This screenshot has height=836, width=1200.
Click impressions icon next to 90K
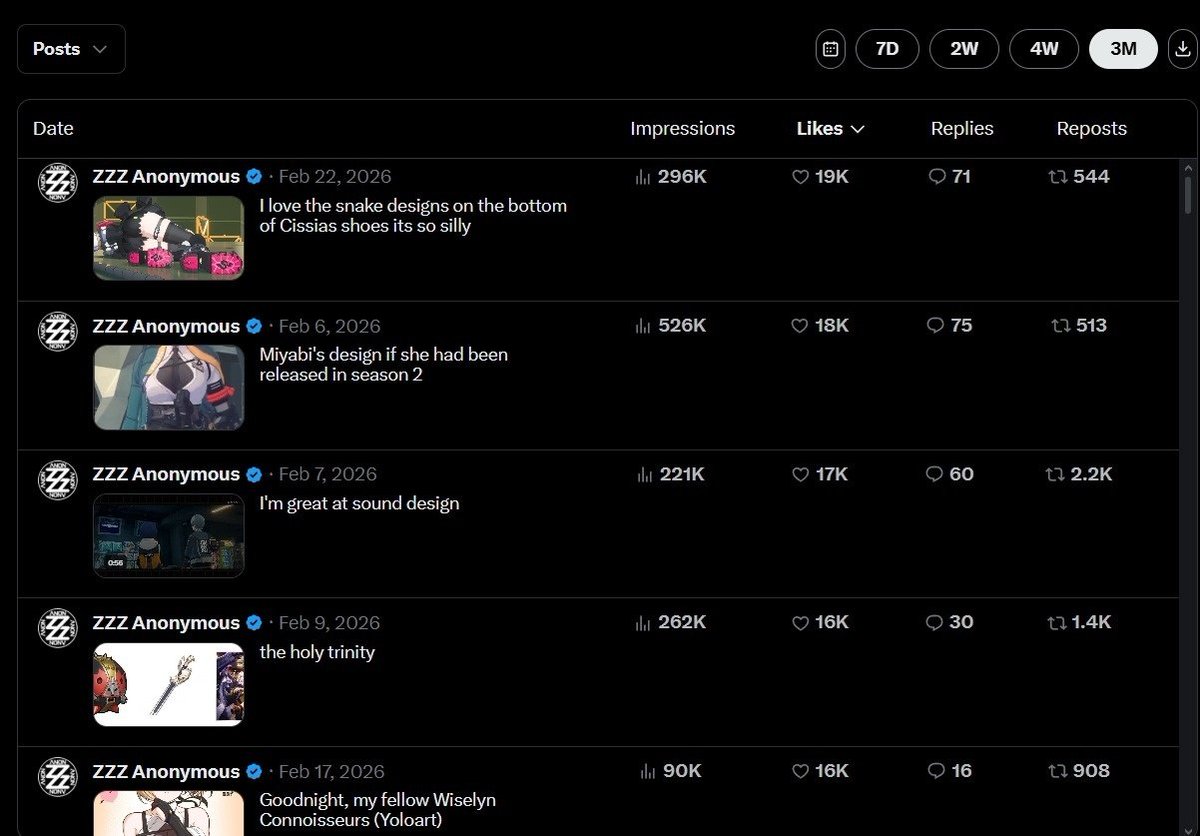click(x=647, y=772)
